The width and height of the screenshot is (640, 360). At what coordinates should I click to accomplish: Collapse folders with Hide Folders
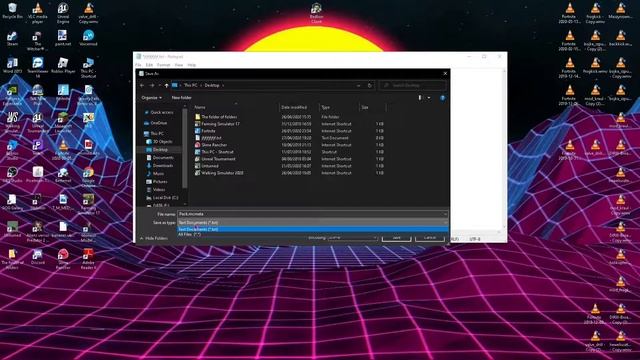click(153, 238)
